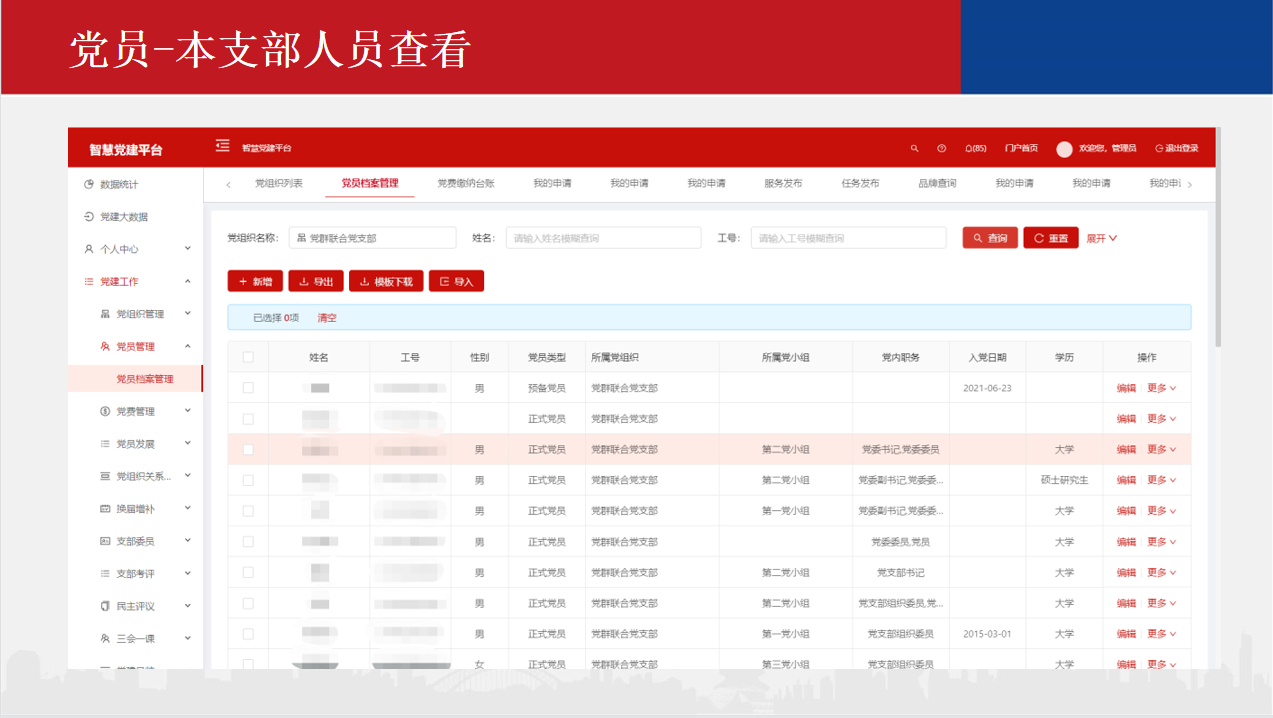Click the 退出登录 logout icon
Viewport: 1273px width, 718px height.
click(x=1159, y=148)
